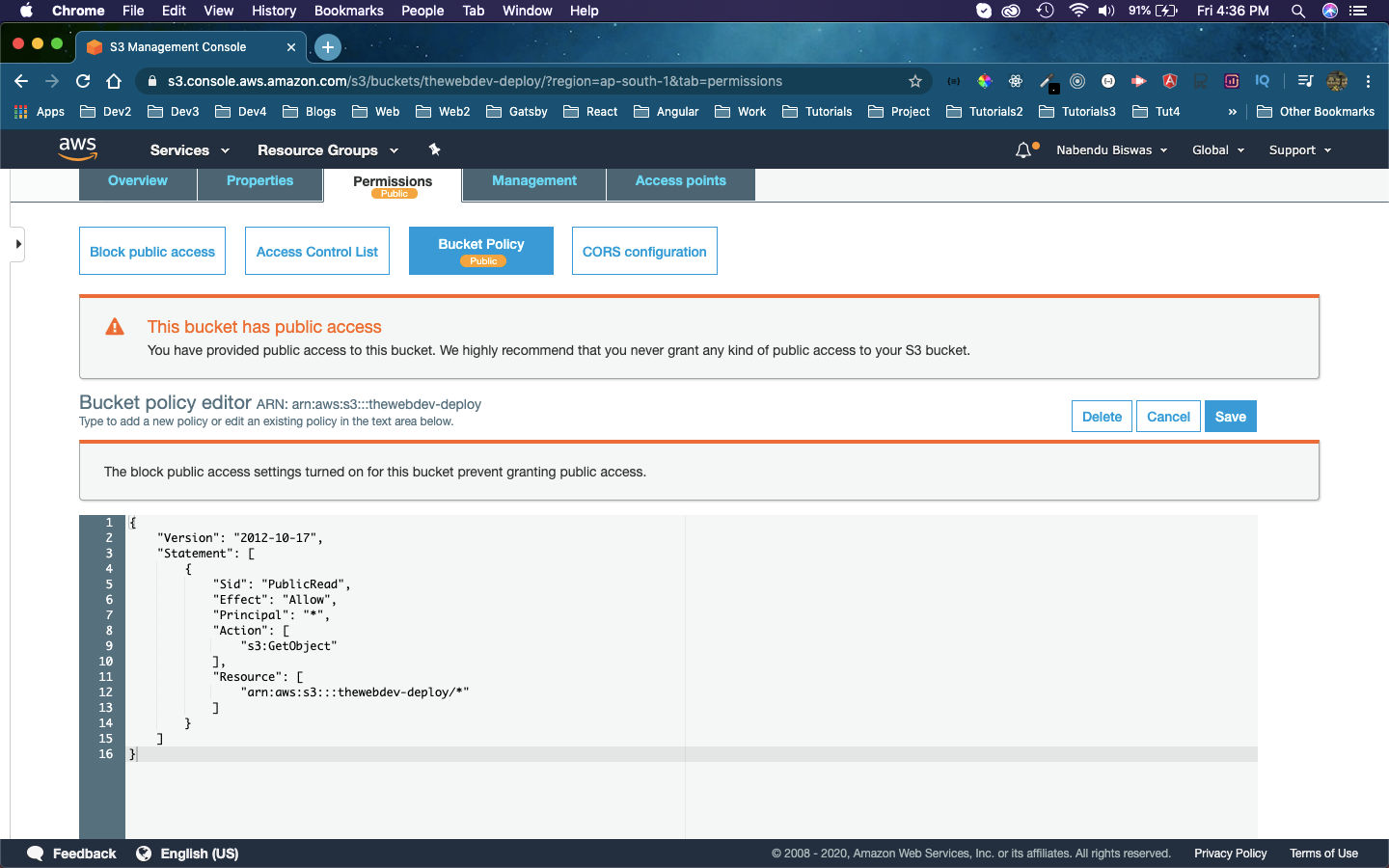
Task: Open the Chrome History menu
Action: [274, 11]
